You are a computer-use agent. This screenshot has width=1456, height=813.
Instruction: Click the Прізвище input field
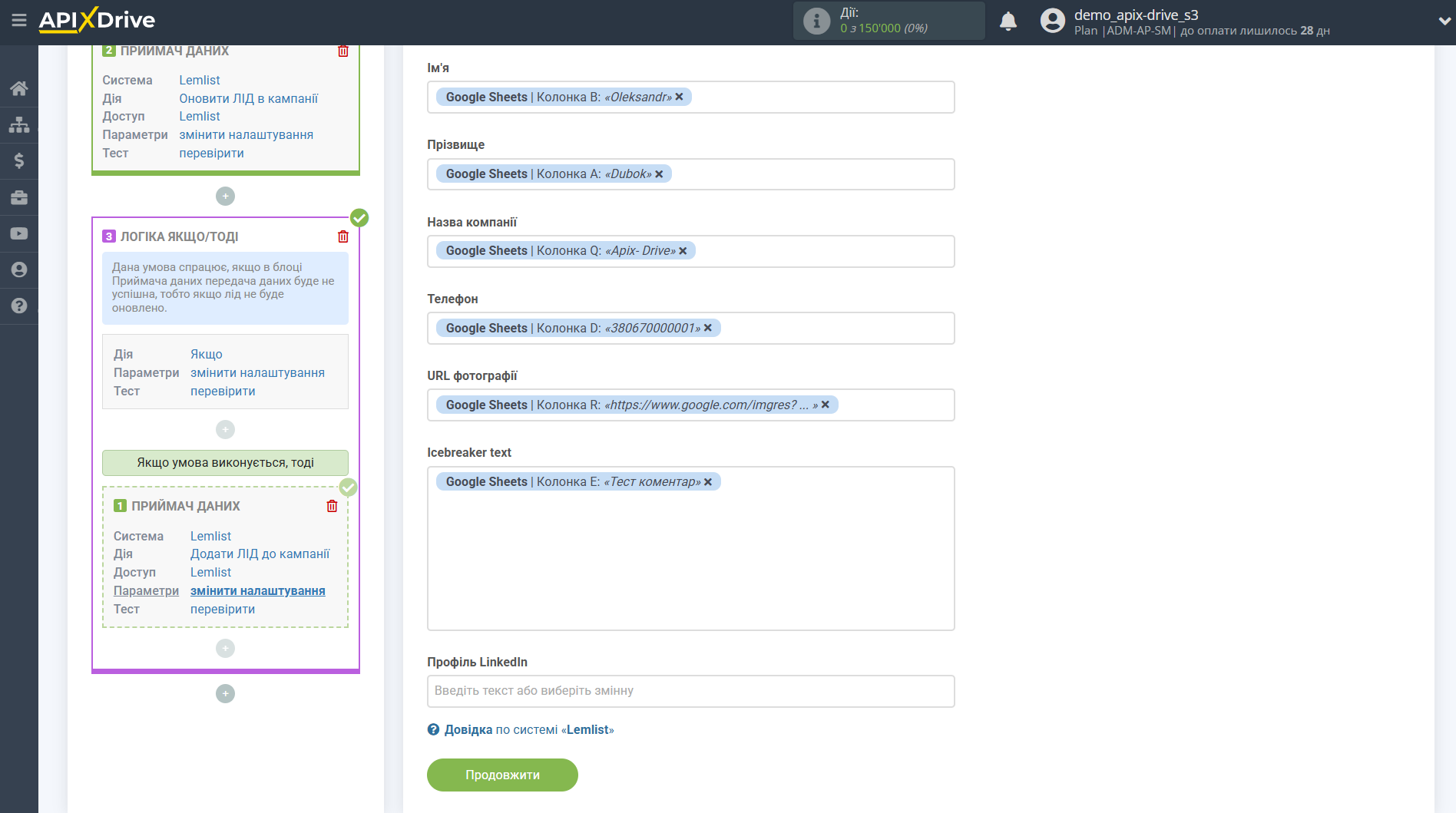pyautogui.click(x=690, y=174)
